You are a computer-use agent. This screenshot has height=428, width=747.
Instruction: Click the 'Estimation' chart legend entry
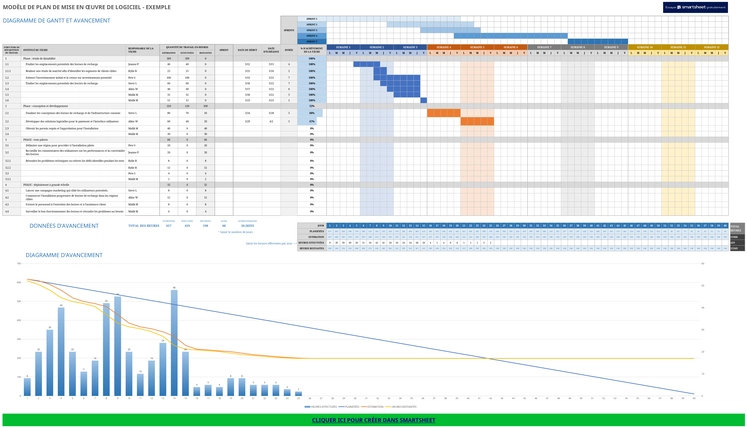pyautogui.click(x=373, y=407)
